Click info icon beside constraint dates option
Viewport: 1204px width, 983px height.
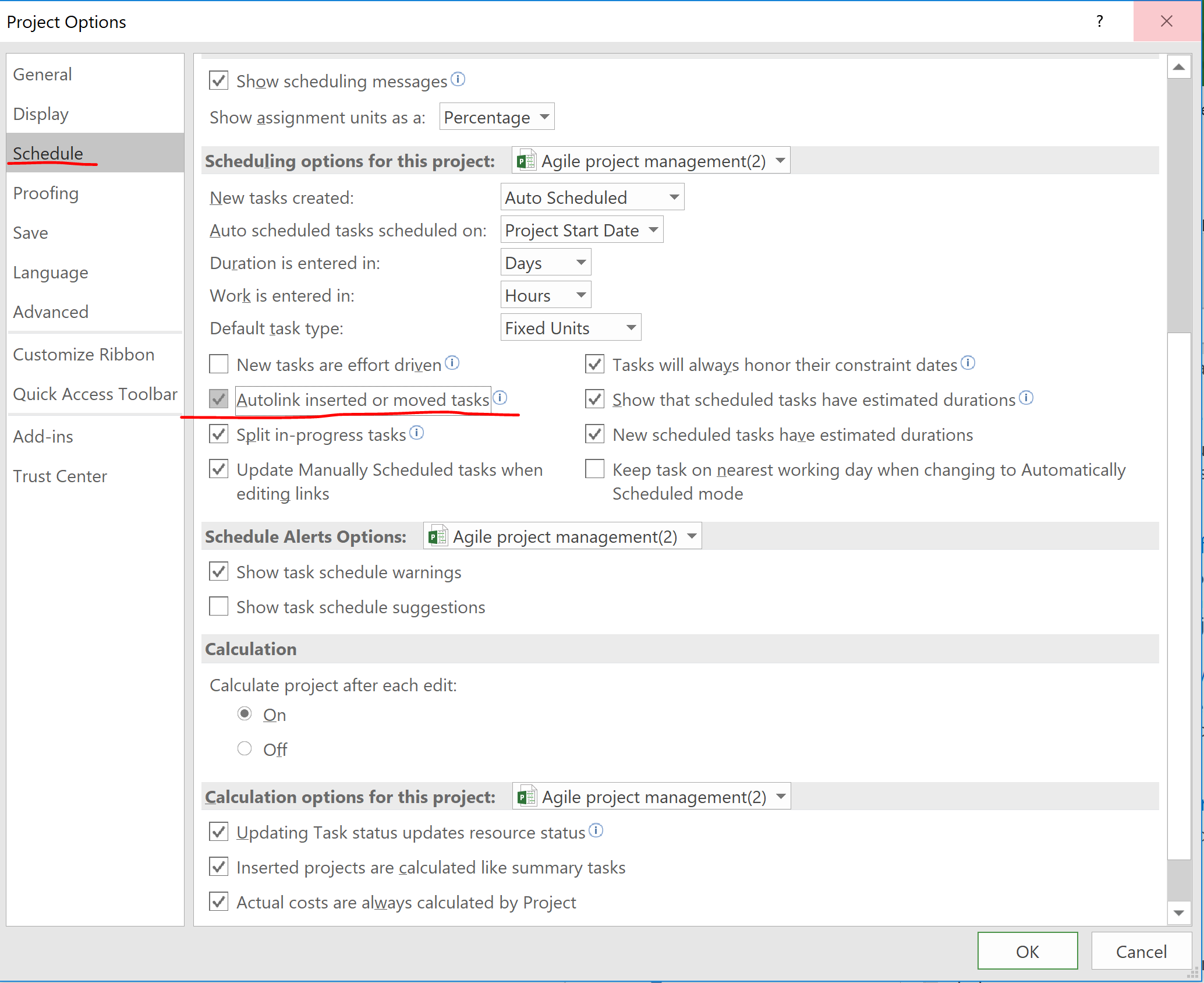pyautogui.click(x=968, y=363)
